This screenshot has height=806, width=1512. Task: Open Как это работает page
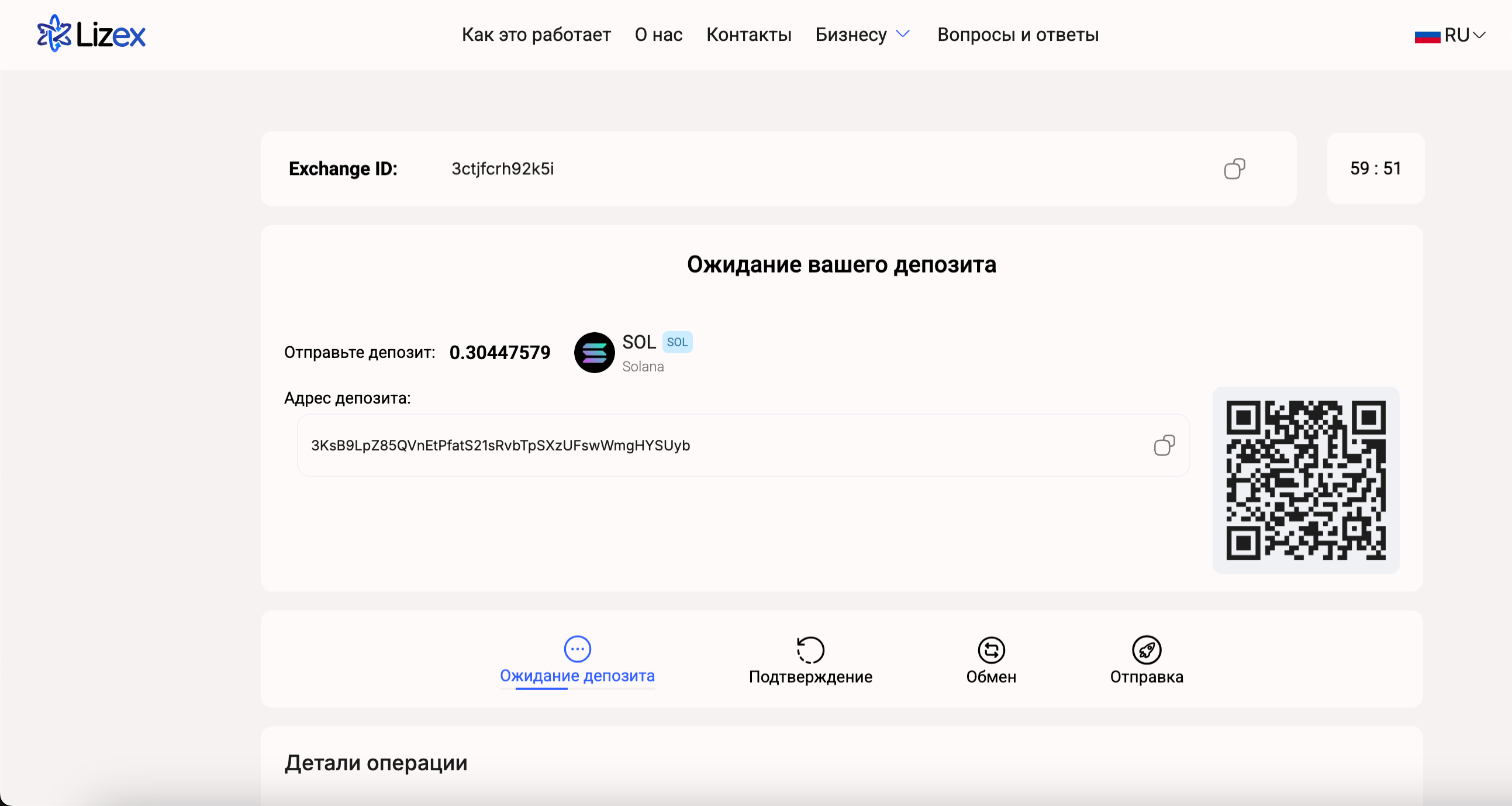point(536,35)
